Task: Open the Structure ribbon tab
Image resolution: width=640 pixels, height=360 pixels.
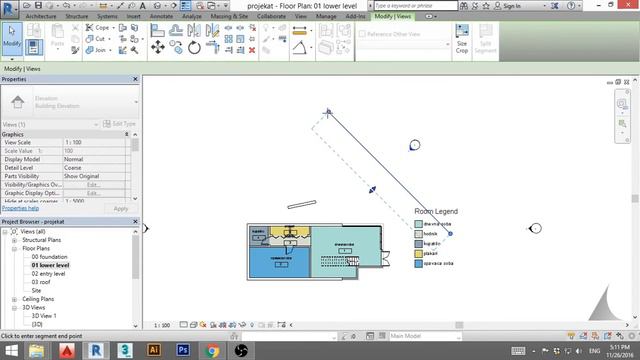Action: point(77,16)
